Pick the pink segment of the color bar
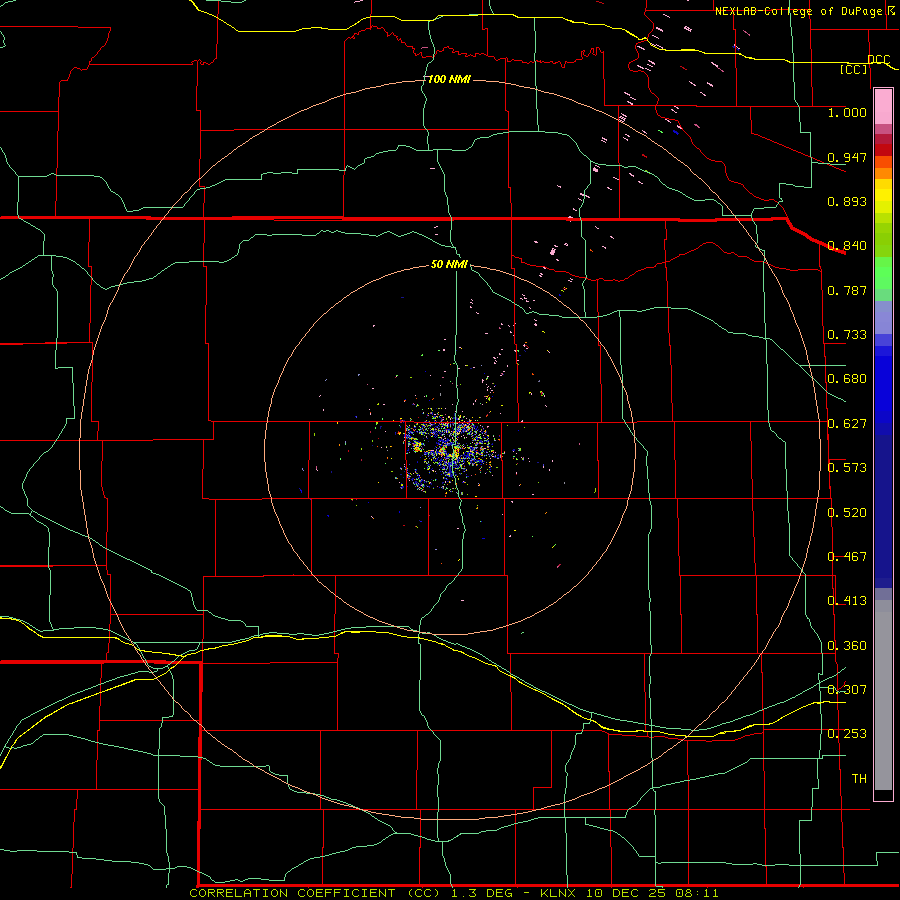This screenshot has height=900, width=900. point(883,107)
